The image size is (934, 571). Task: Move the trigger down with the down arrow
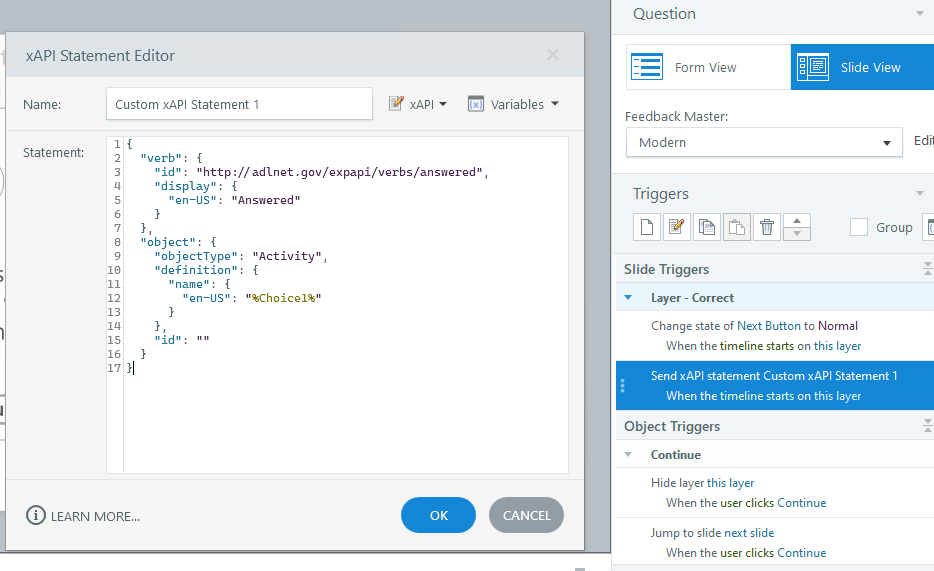(797, 234)
